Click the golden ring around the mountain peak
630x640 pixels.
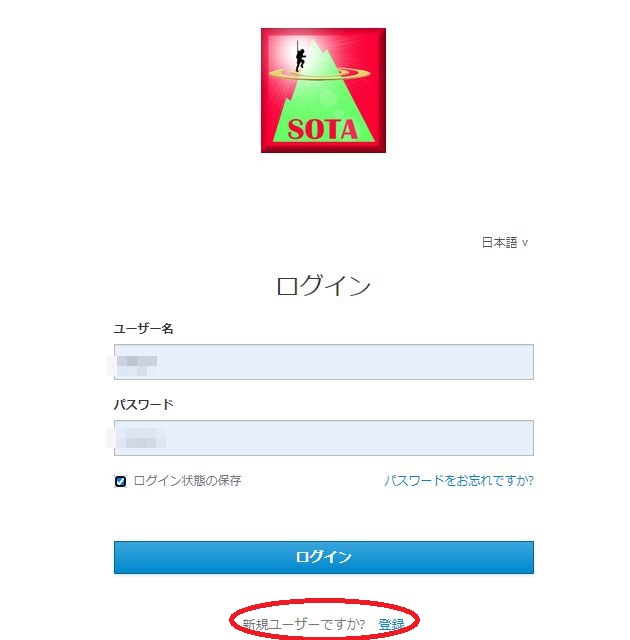(319, 73)
